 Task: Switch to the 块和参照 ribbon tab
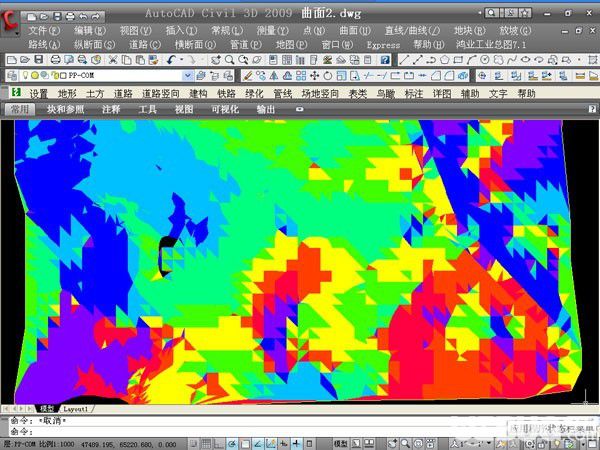(x=65, y=109)
